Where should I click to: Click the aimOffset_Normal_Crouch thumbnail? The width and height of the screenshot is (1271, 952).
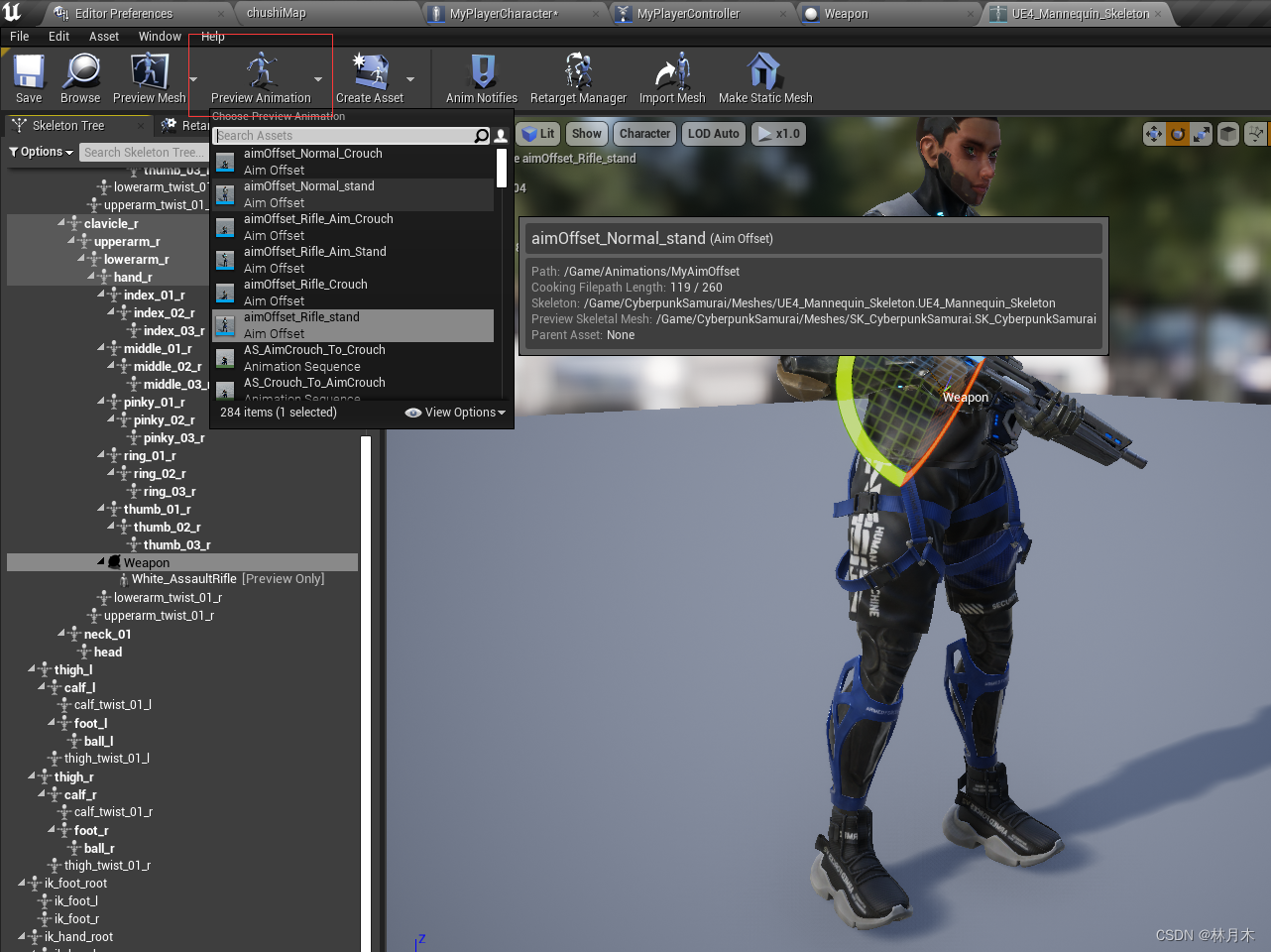pos(225,162)
